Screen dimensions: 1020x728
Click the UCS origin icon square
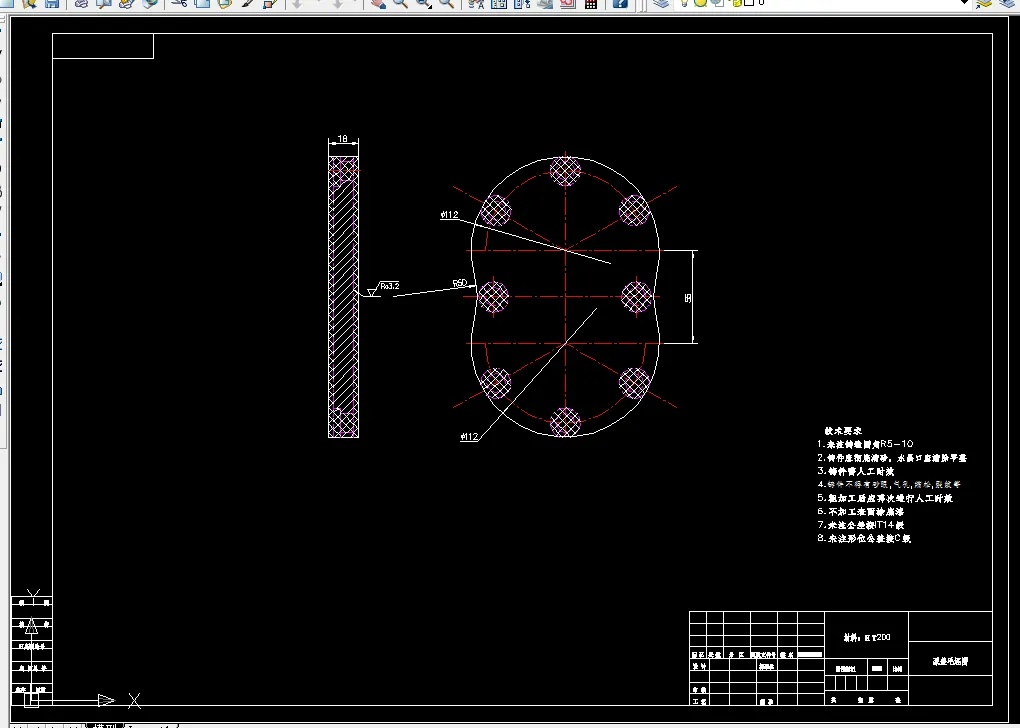tap(31, 700)
